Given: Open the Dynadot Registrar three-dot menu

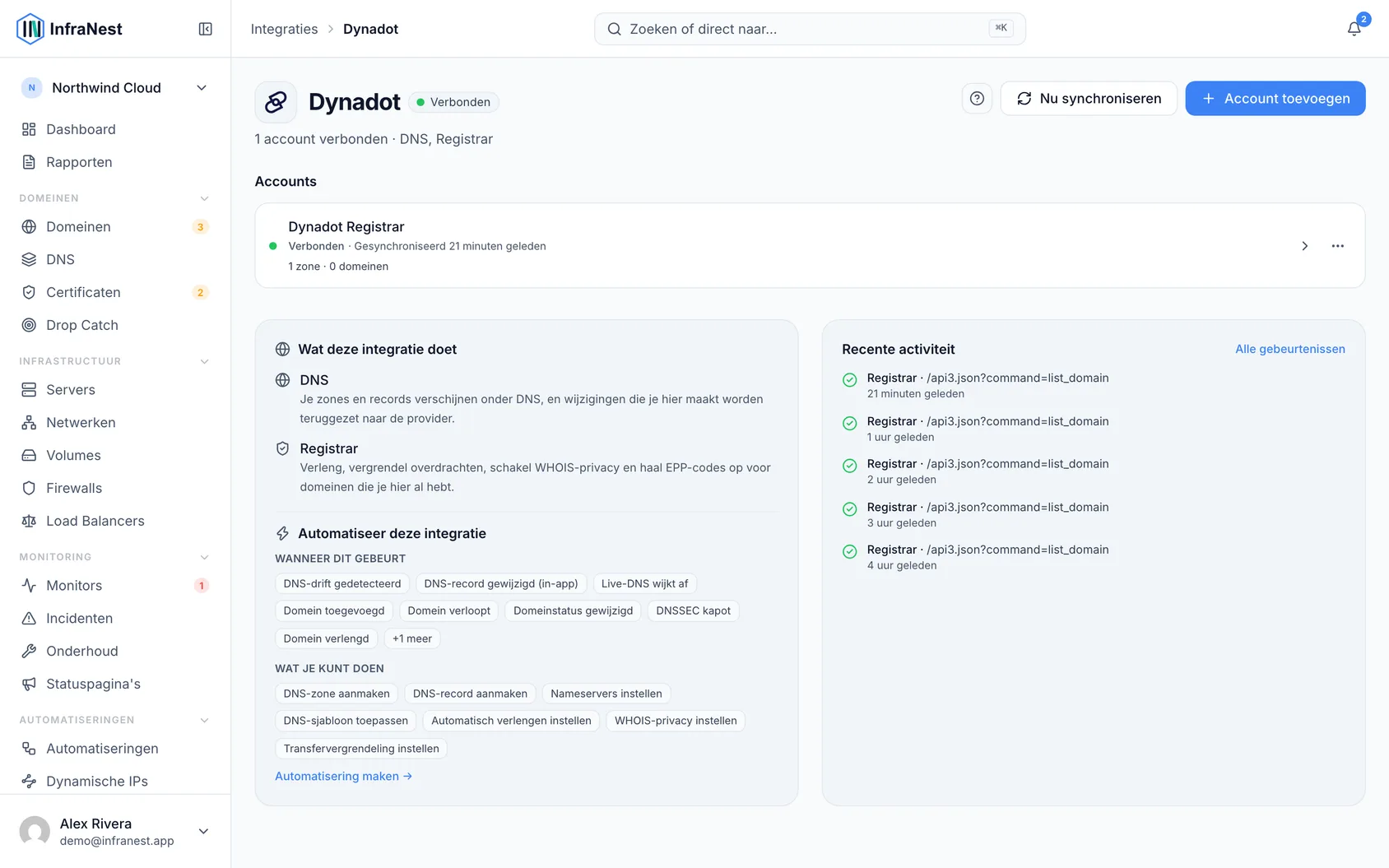Looking at the screenshot, I should [x=1338, y=246].
